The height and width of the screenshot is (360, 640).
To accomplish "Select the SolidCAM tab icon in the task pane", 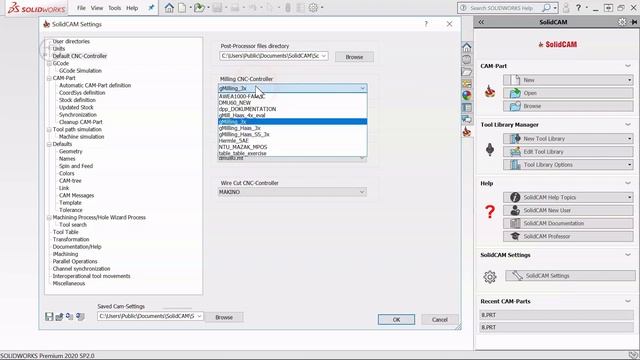I will click(x=467, y=131).
